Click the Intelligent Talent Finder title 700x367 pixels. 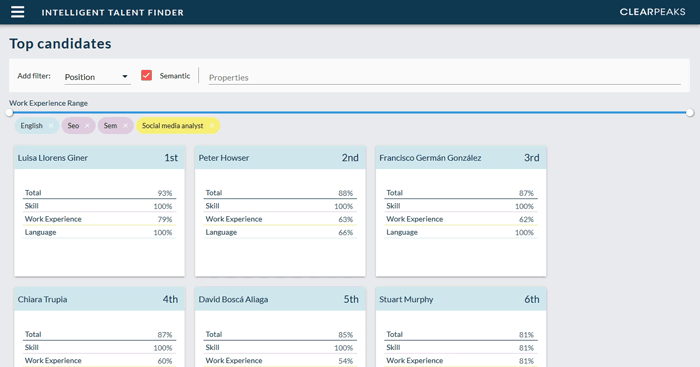tap(112, 13)
